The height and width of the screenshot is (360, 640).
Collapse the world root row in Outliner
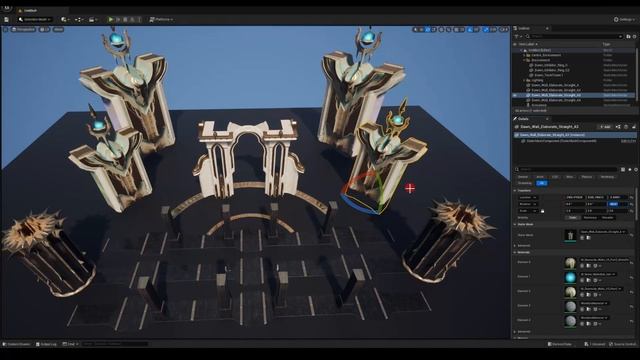coord(521,50)
